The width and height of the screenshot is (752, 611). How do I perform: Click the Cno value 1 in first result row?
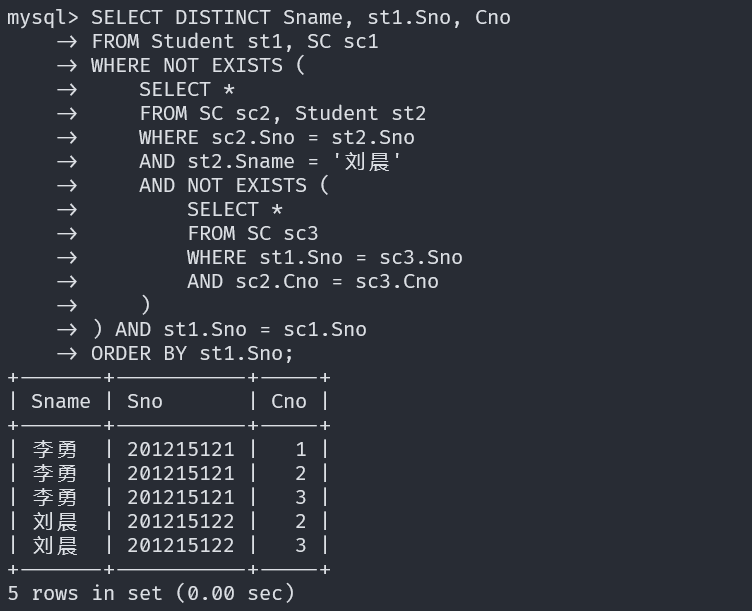pyautogui.click(x=300, y=449)
